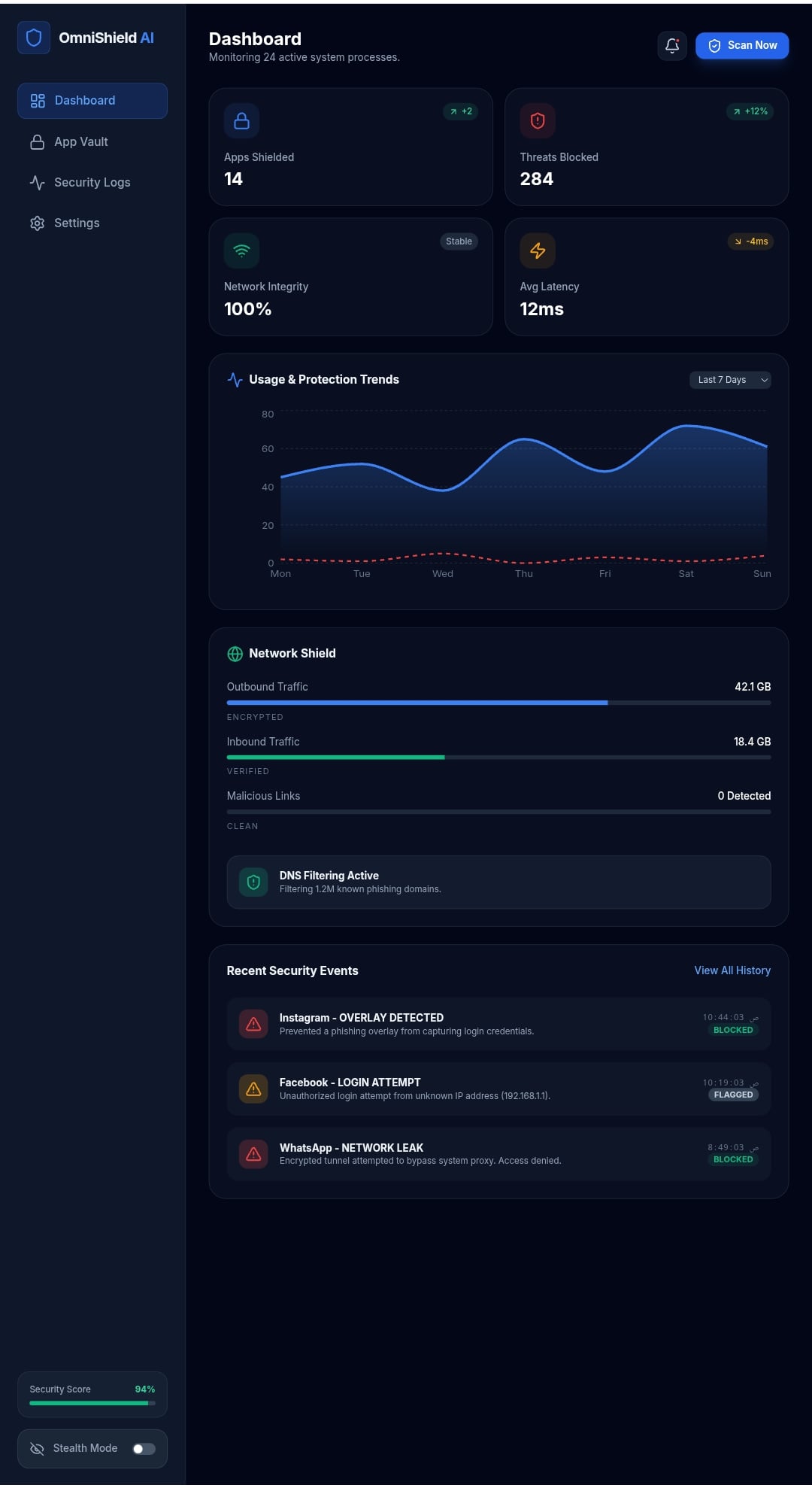Click the Network Integrity wifi icon
Viewport: 812px width, 1488px height.
coord(241,251)
